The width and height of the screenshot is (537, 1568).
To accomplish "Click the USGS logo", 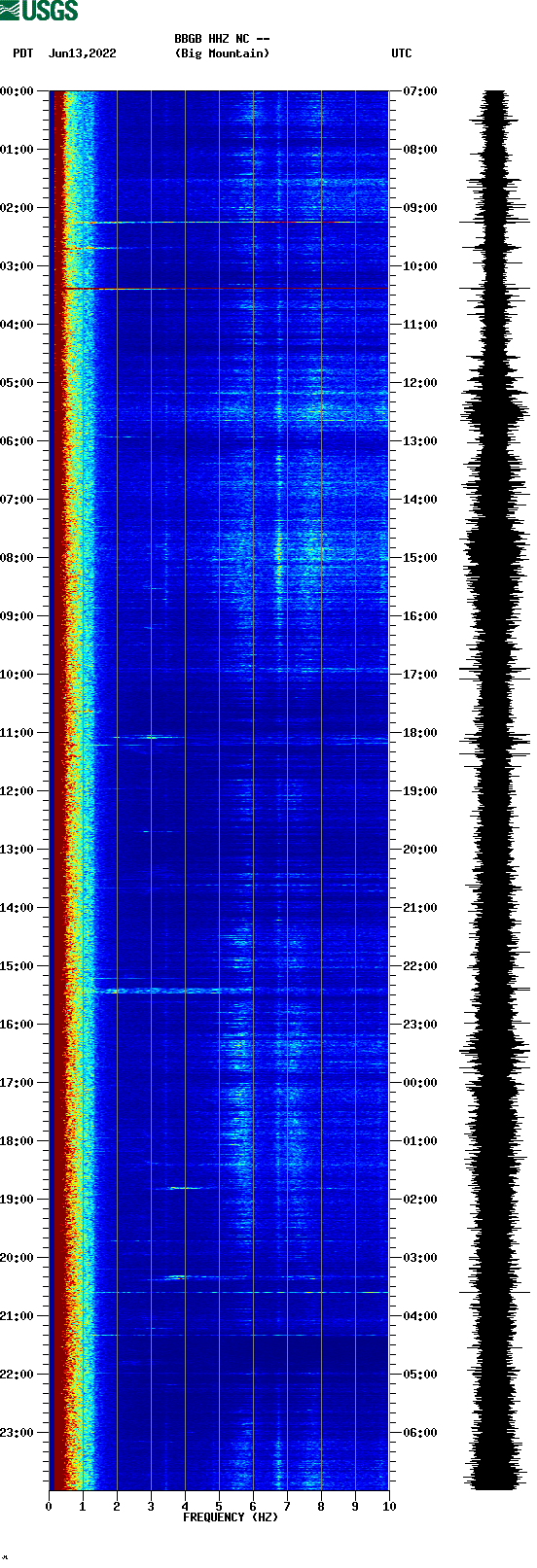I will point(39,11).
